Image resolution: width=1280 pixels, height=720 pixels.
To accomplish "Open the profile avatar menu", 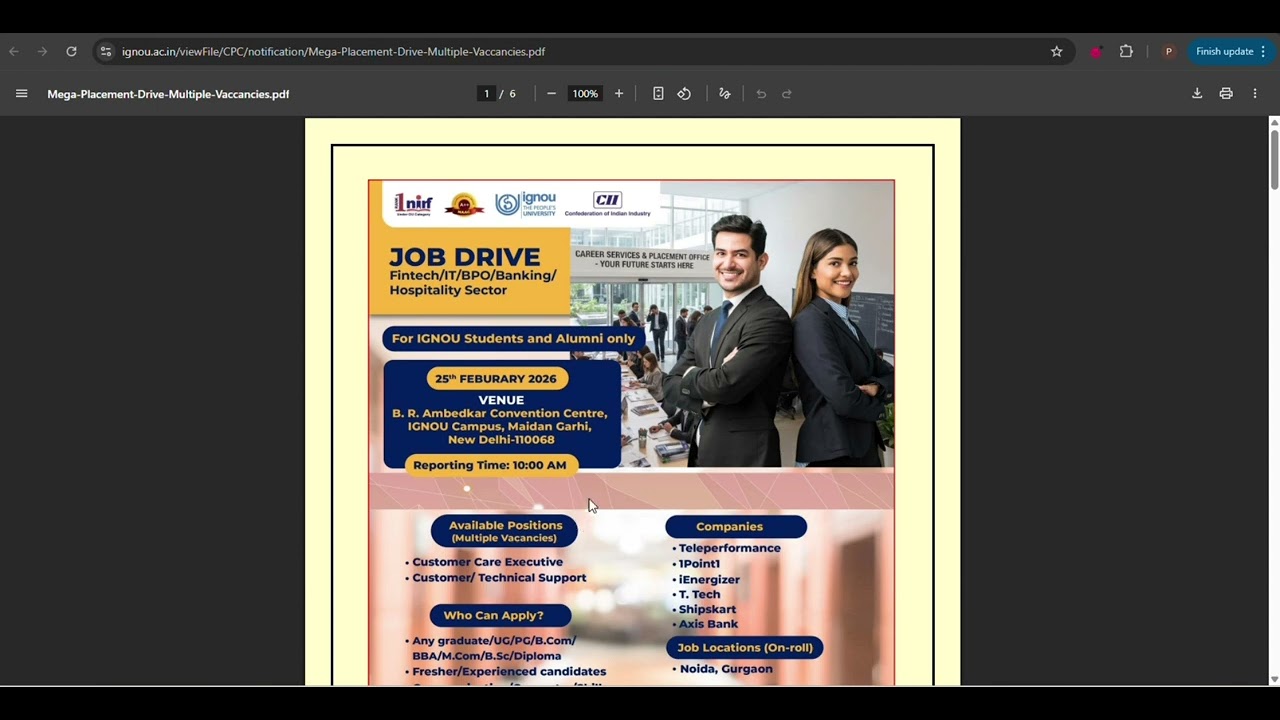I will point(1168,51).
